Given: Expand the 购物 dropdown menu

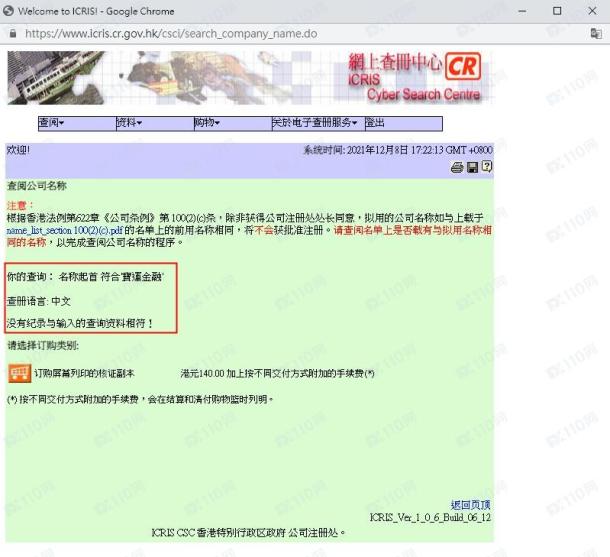Looking at the screenshot, I should (207, 123).
